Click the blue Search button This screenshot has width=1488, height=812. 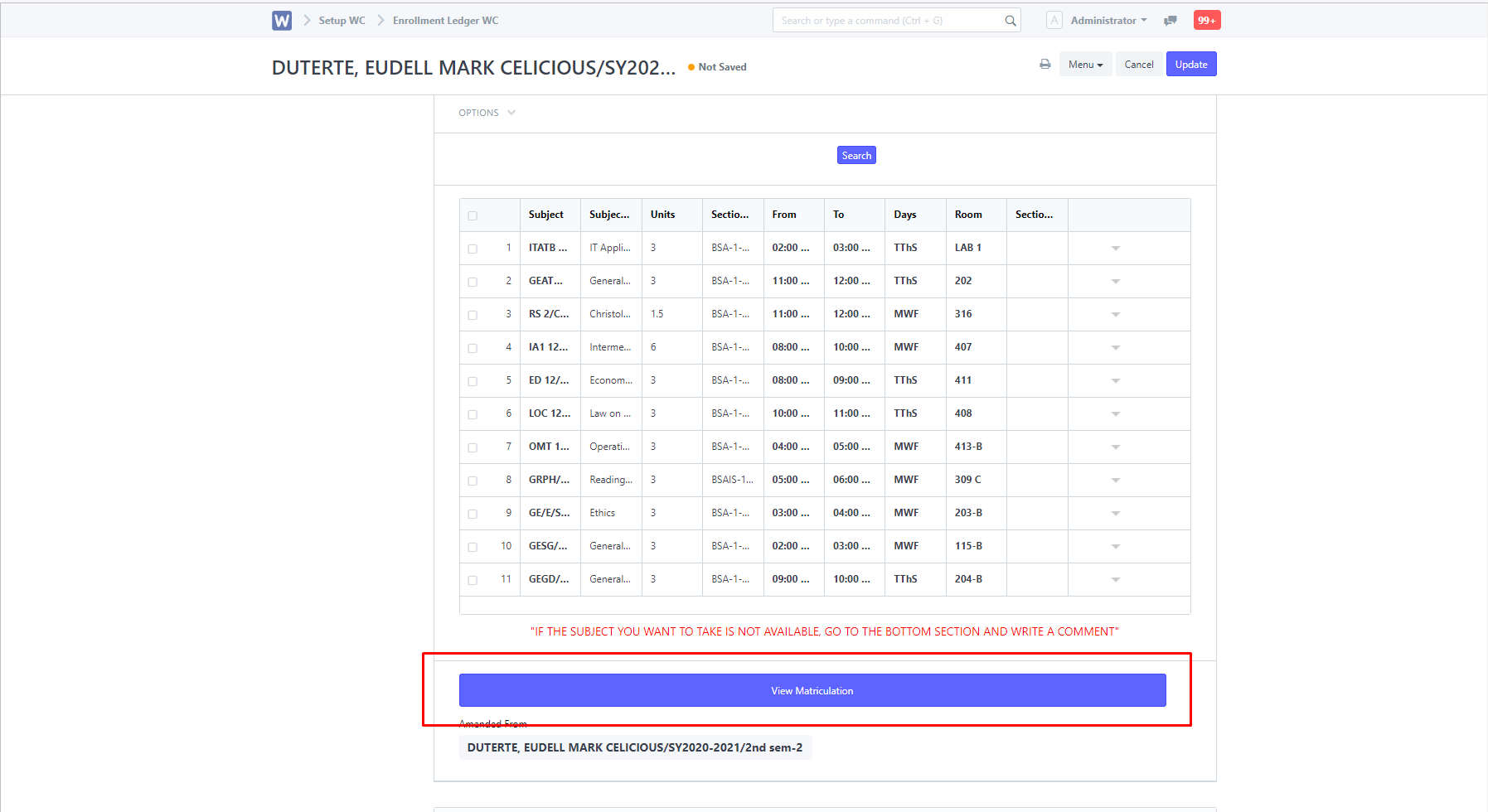[856, 155]
